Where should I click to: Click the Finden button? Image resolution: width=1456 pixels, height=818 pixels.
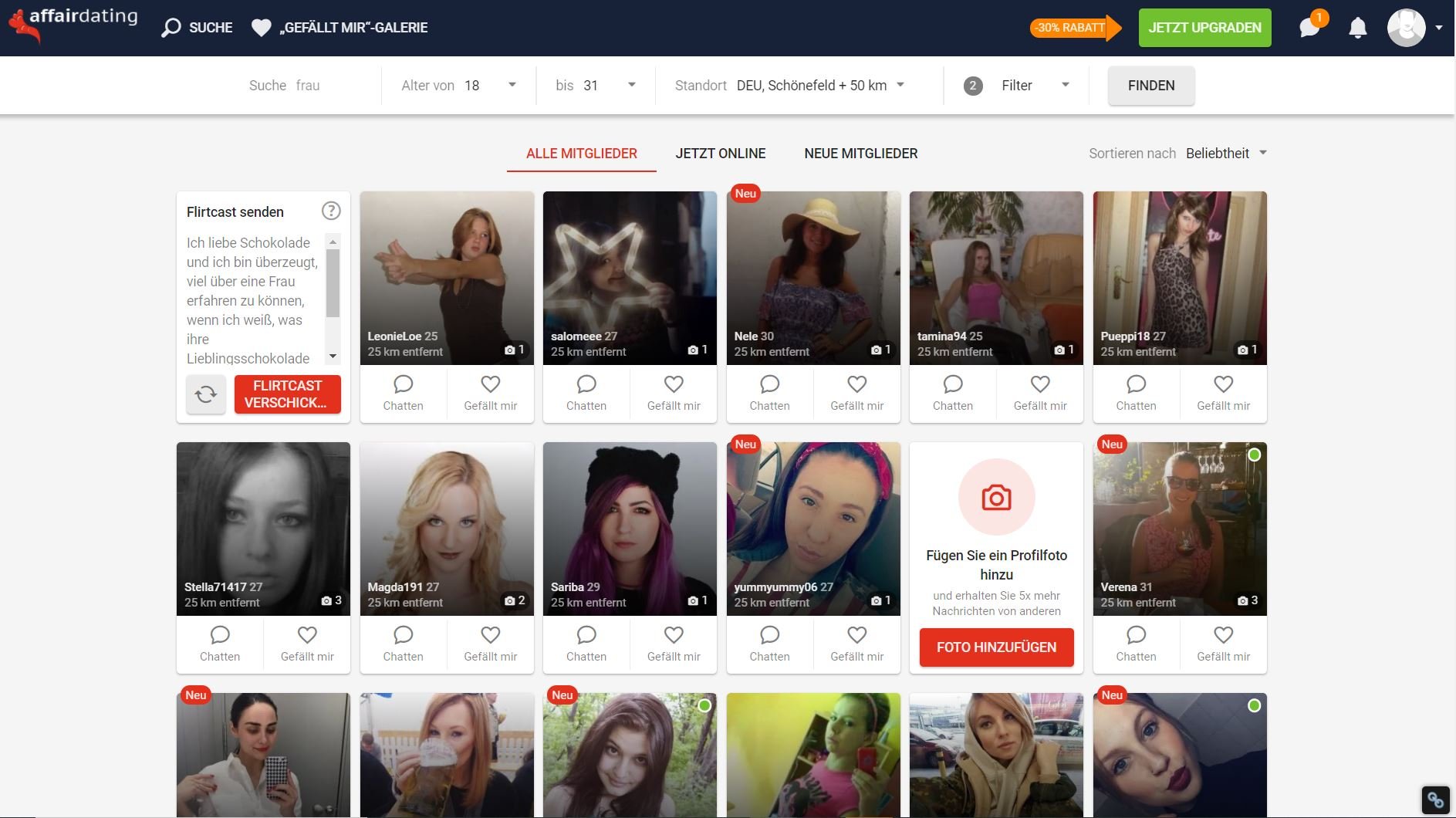click(1151, 86)
